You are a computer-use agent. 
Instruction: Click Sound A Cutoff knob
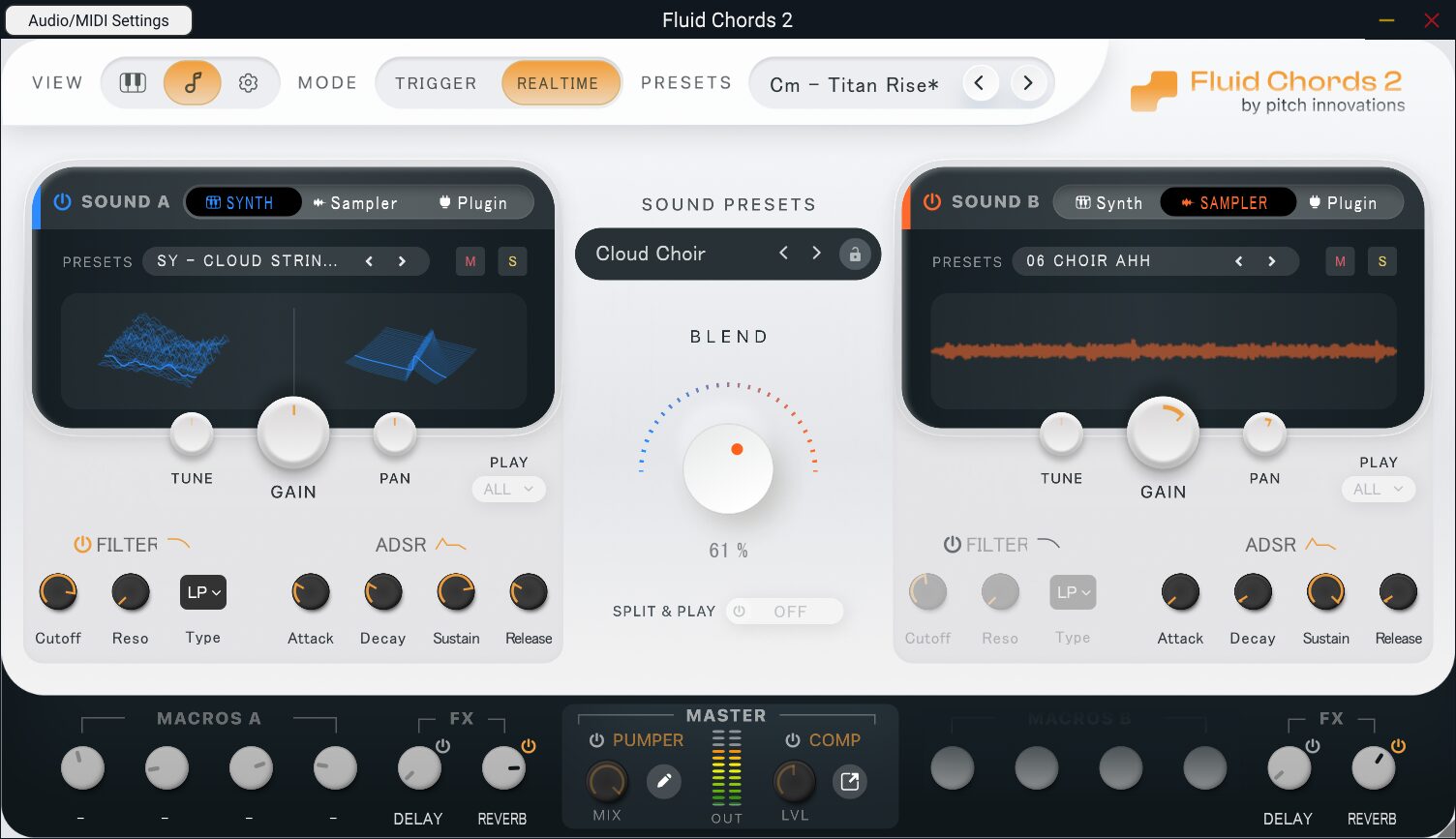pos(58,592)
